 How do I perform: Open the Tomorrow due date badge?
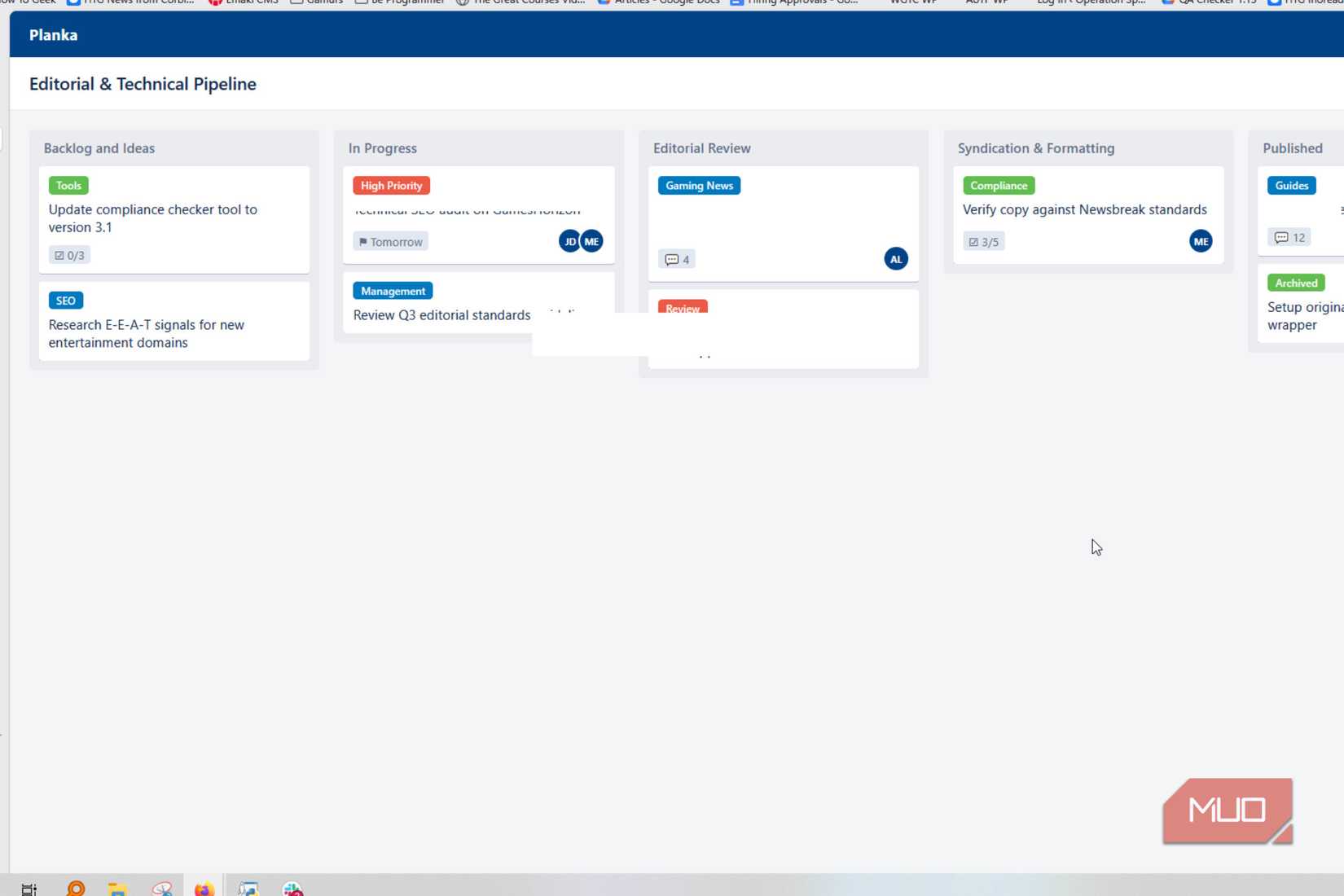pos(391,242)
